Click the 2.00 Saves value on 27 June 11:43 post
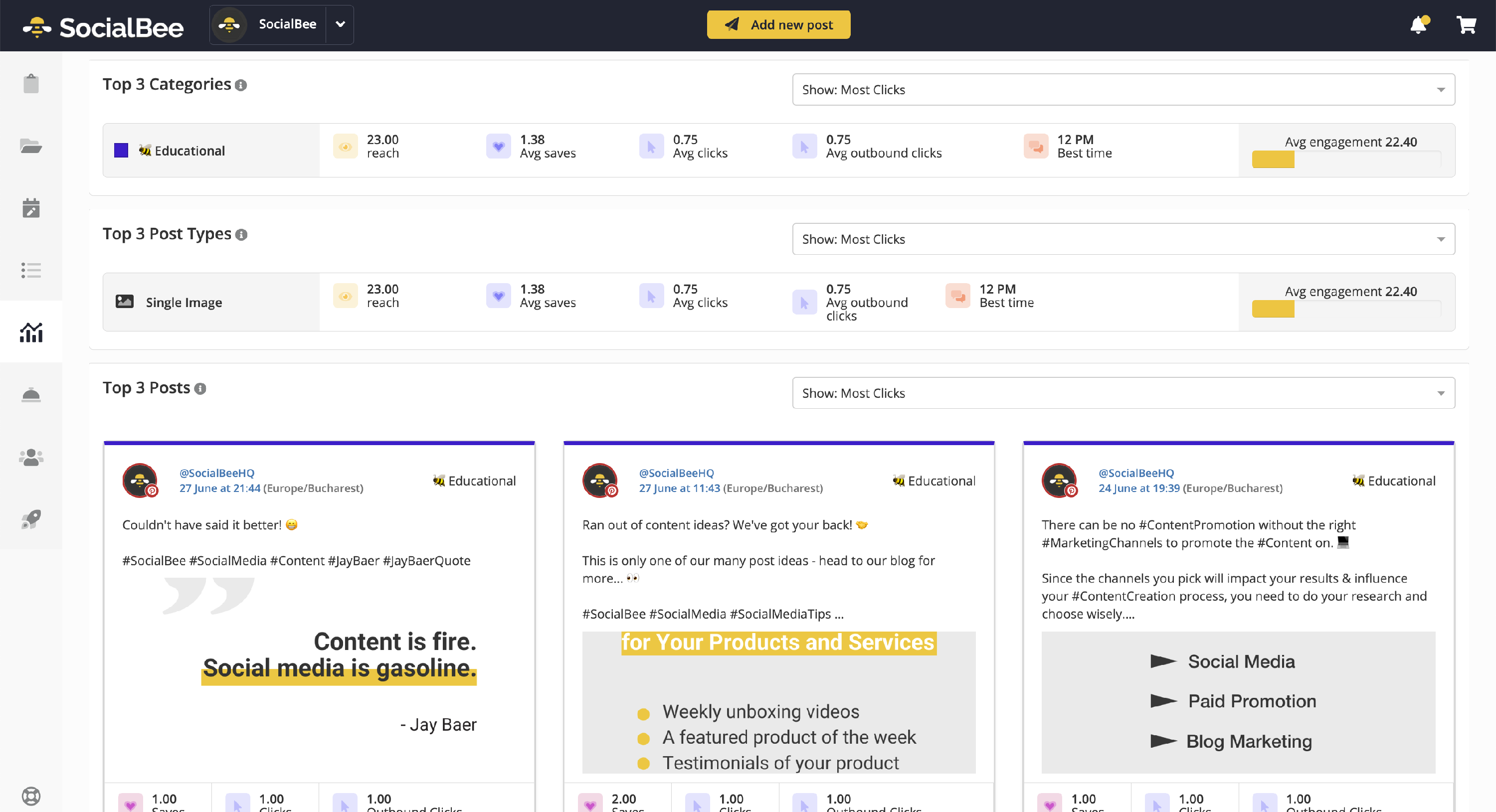 point(624,799)
